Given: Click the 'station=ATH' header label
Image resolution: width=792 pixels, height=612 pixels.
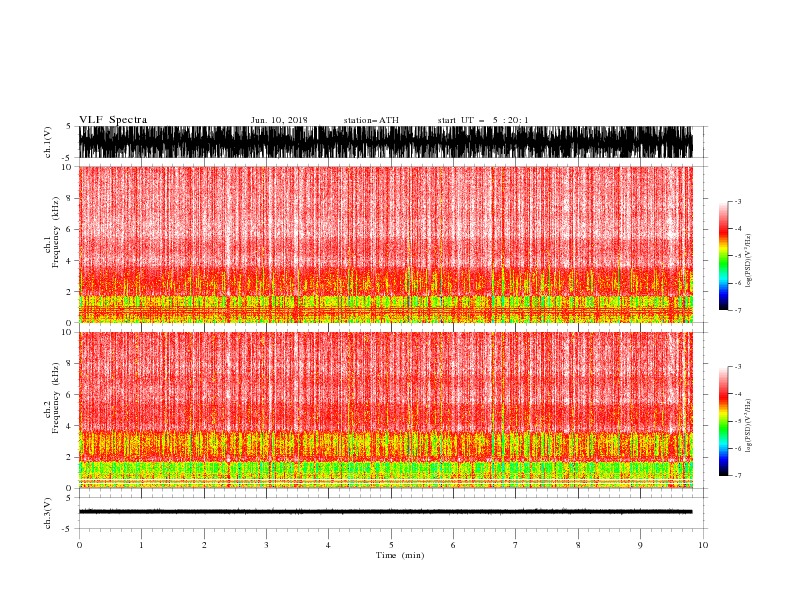Looking at the screenshot, I should 371,120.
